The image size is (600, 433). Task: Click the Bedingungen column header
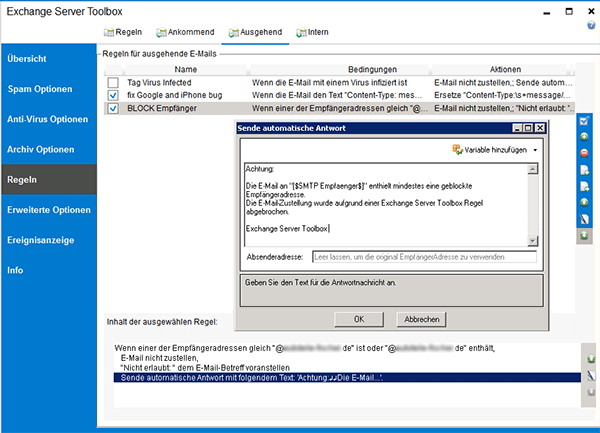(372, 69)
